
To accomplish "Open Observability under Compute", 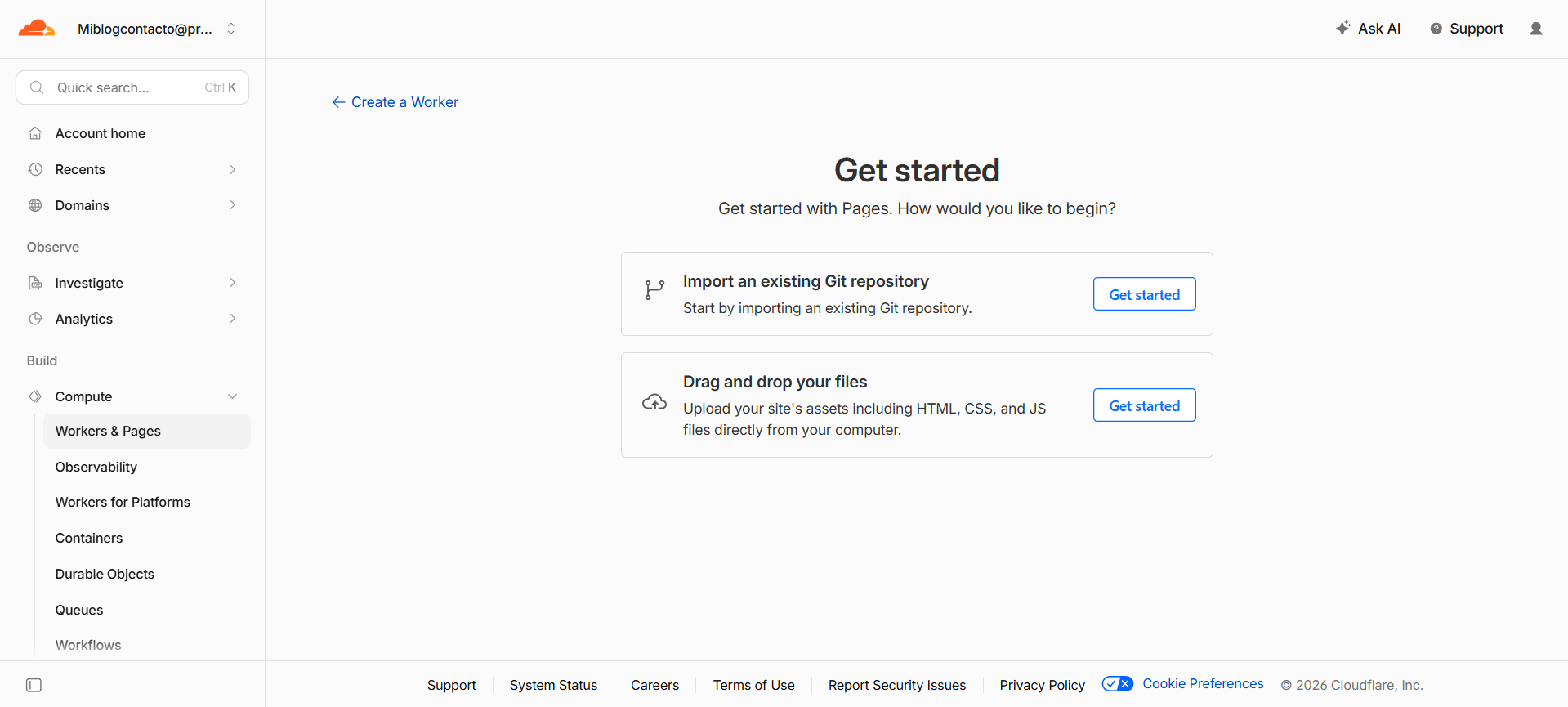I will 96,467.
